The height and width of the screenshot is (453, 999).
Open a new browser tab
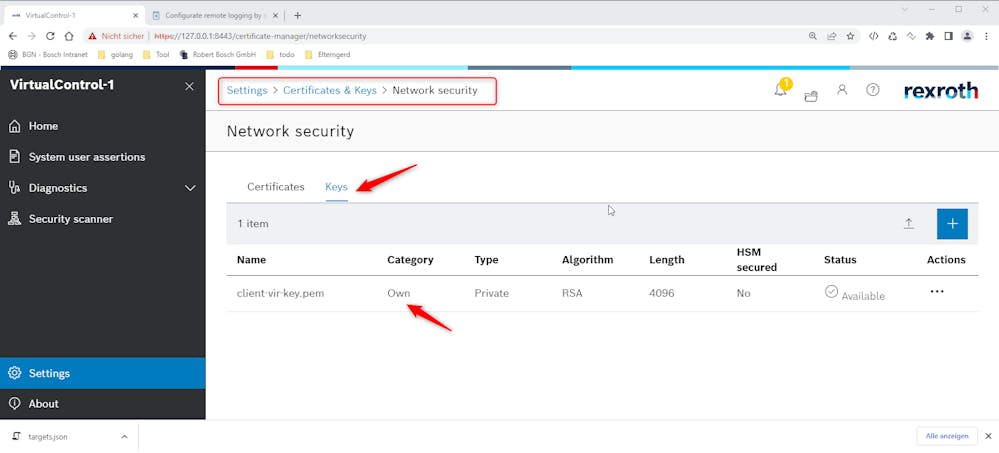(x=298, y=15)
